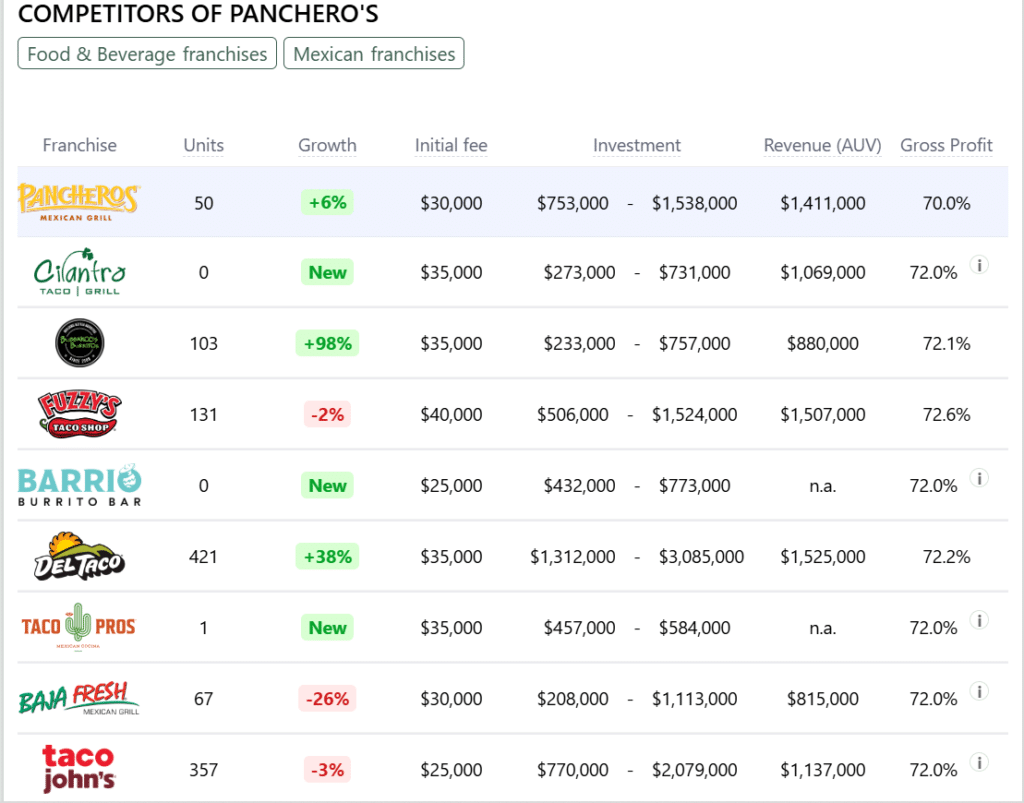Select the Revenue (AUV) column header
The height and width of the screenshot is (803, 1024).
coord(823,145)
